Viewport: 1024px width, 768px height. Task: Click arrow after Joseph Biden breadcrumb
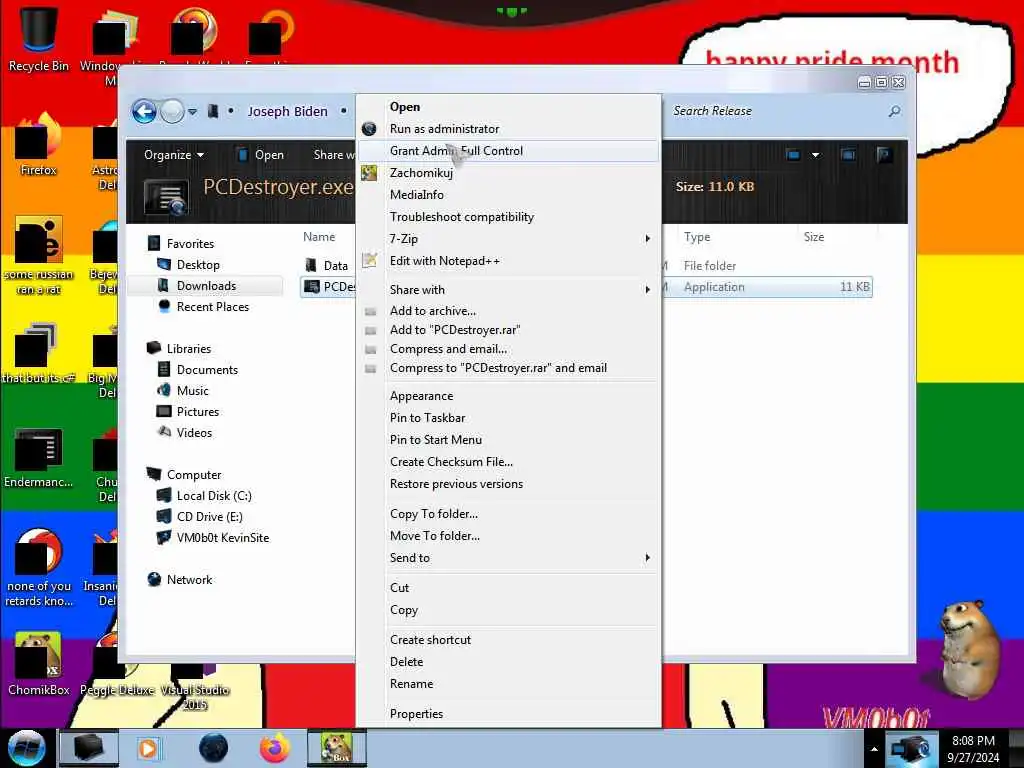click(x=344, y=112)
